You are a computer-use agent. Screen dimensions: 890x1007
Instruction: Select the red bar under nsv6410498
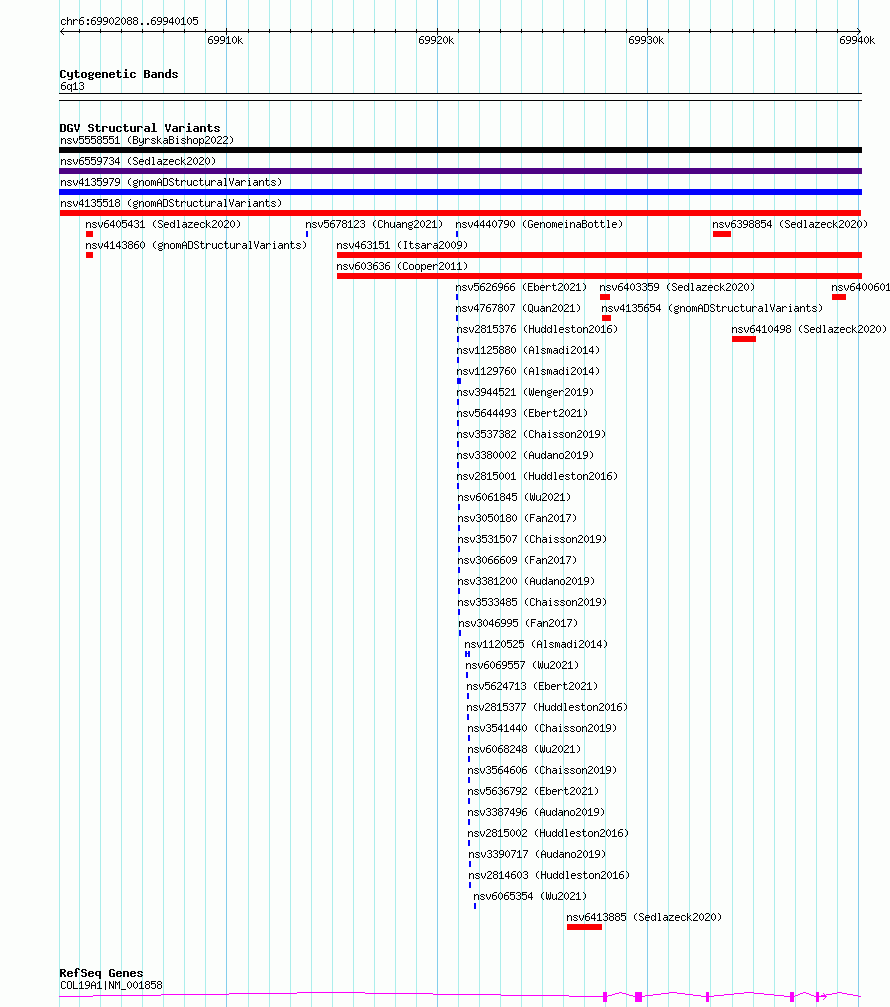744,339
